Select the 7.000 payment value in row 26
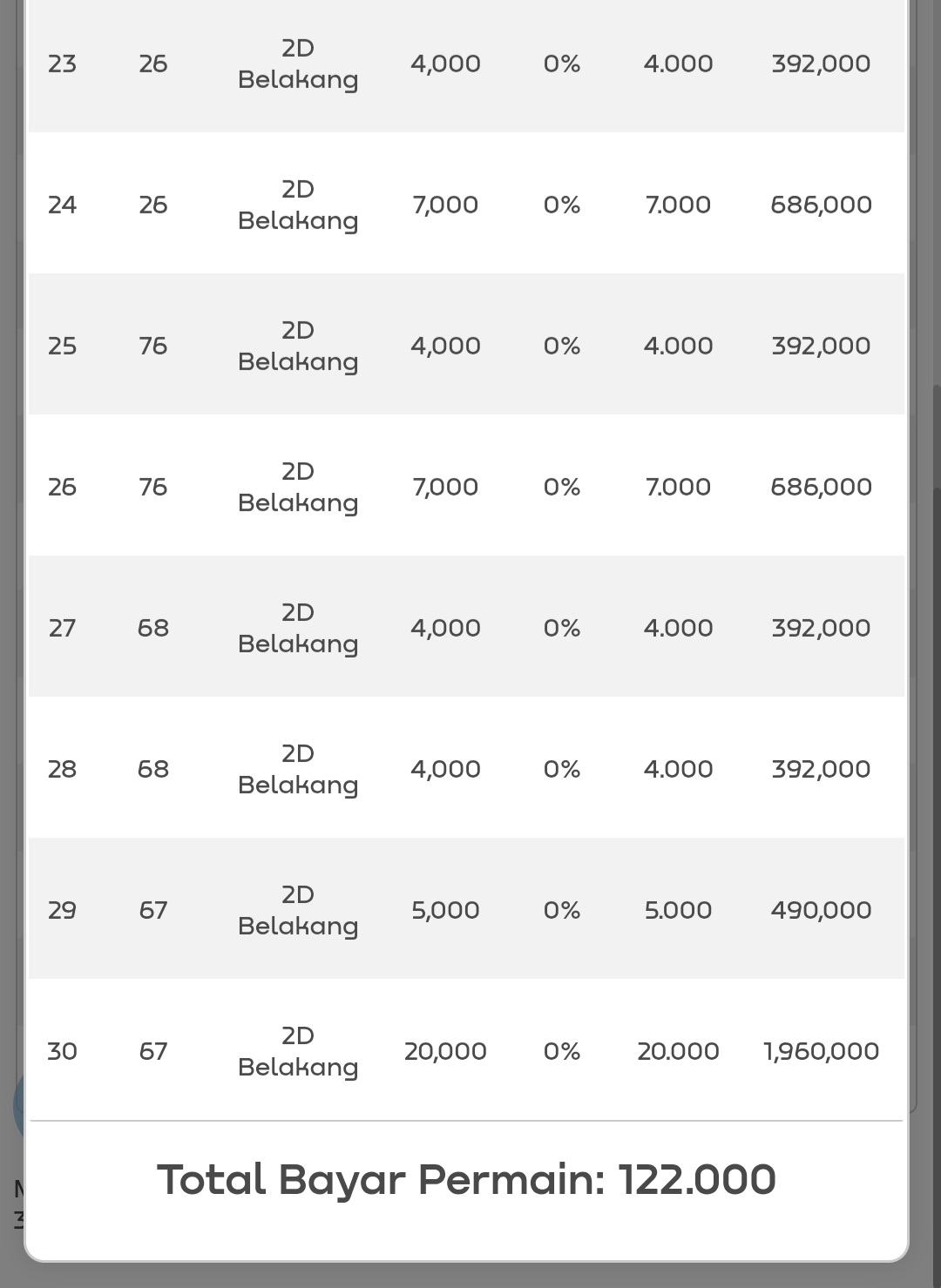Viewport: 941px width, 1288px height. point(678,487)
